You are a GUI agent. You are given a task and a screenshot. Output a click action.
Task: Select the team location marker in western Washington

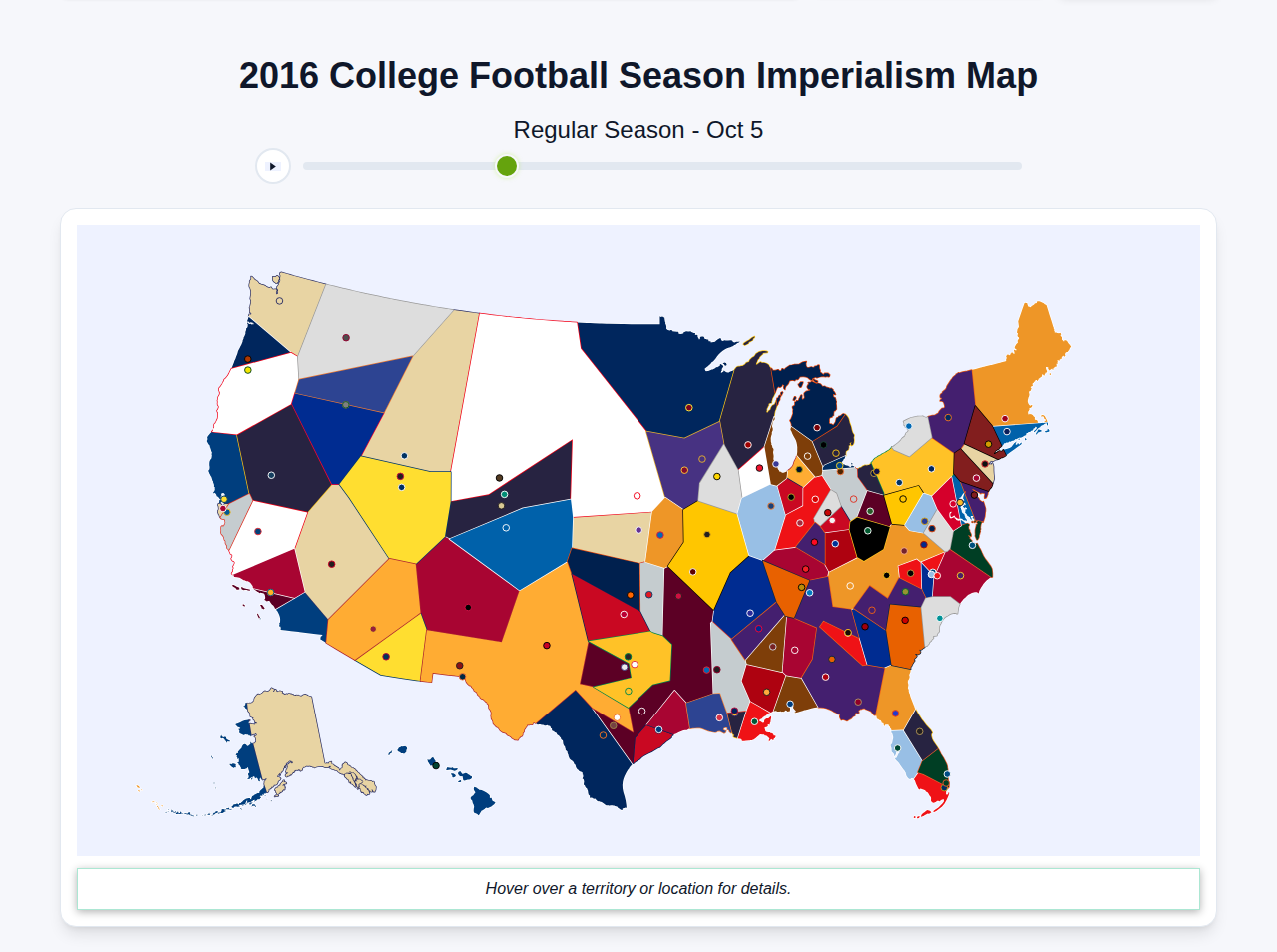pos(279,300)
